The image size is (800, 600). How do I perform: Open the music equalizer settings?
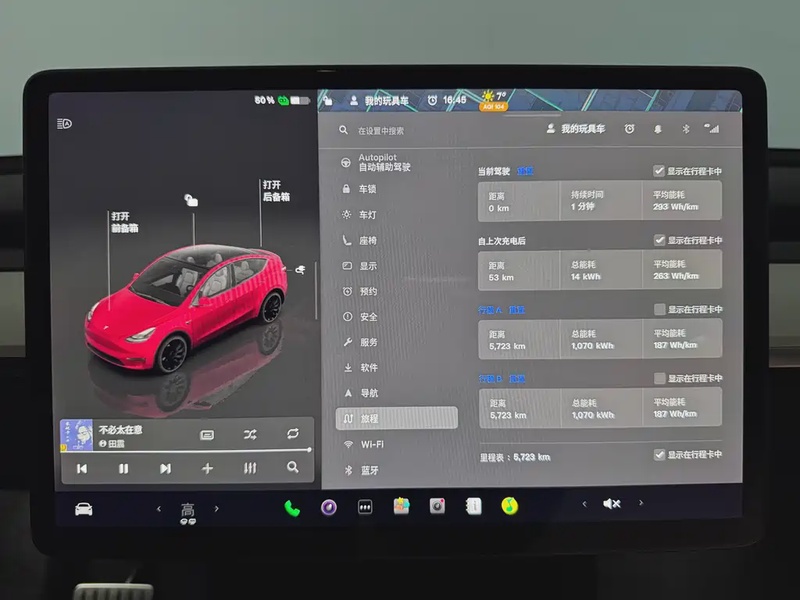250,468
